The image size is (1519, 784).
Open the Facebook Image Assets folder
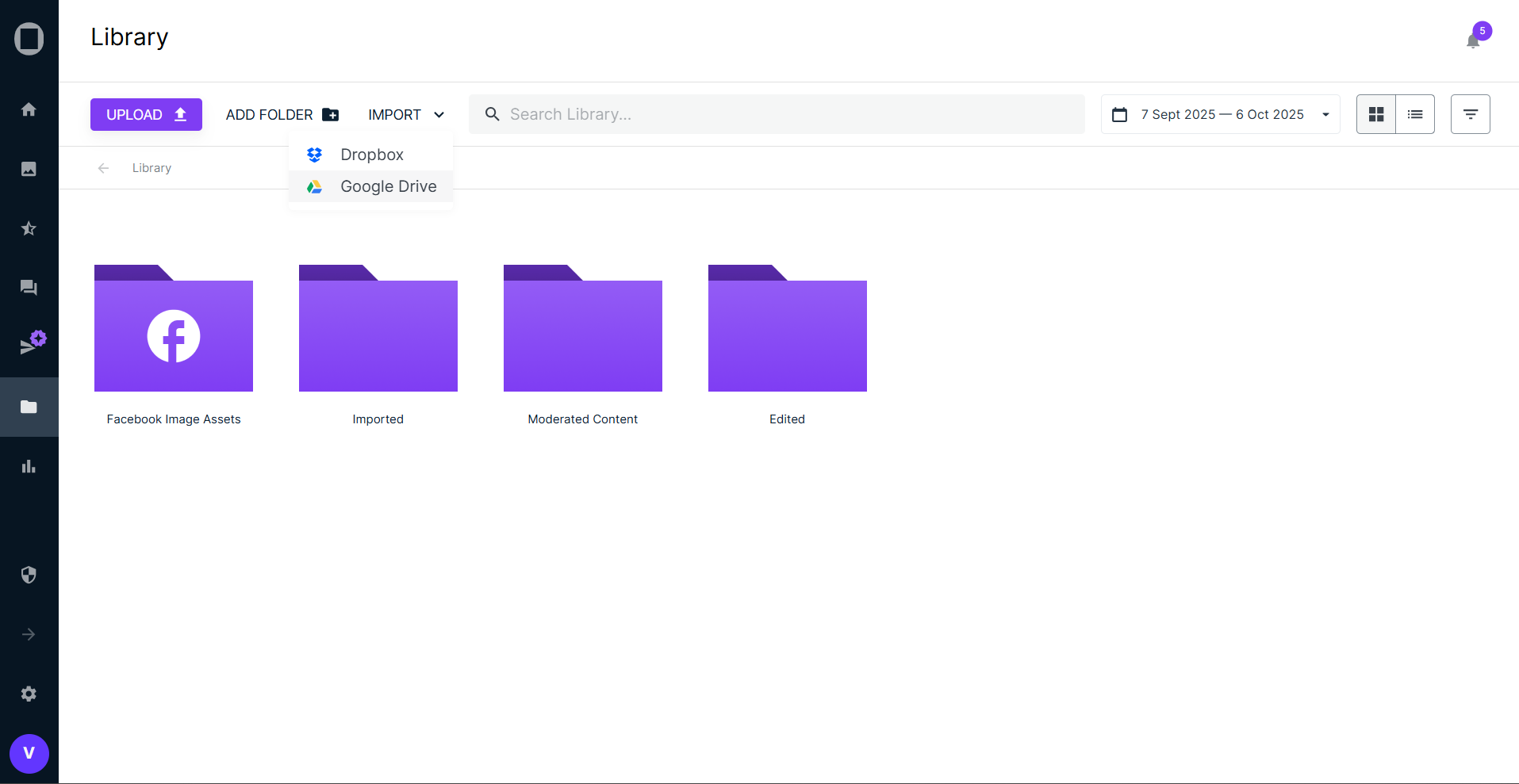pyautogui.click(x=174, y=328)
